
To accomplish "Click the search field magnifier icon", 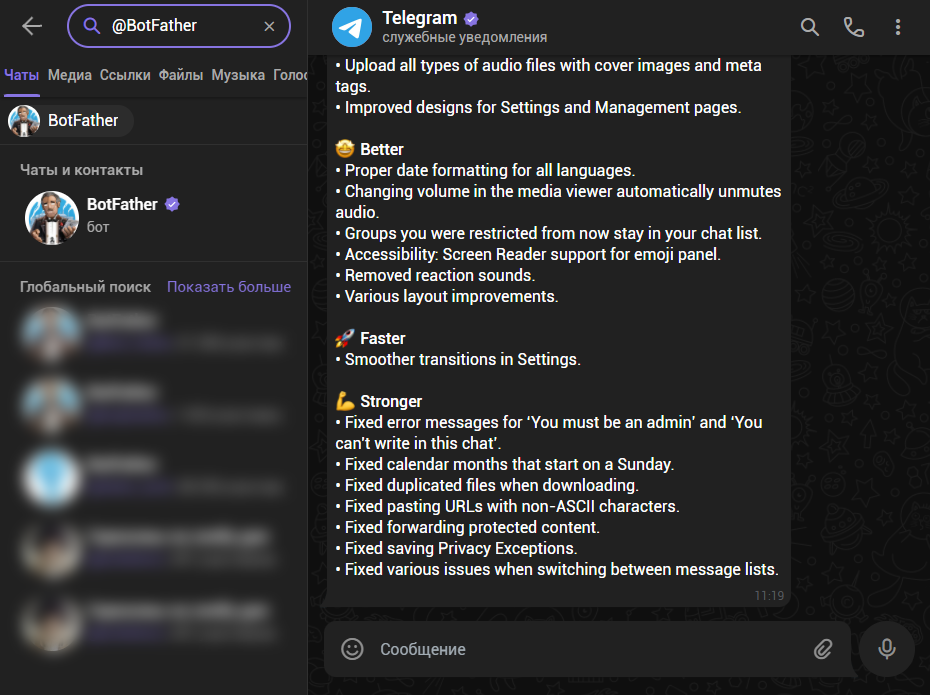I will [92, 27].
